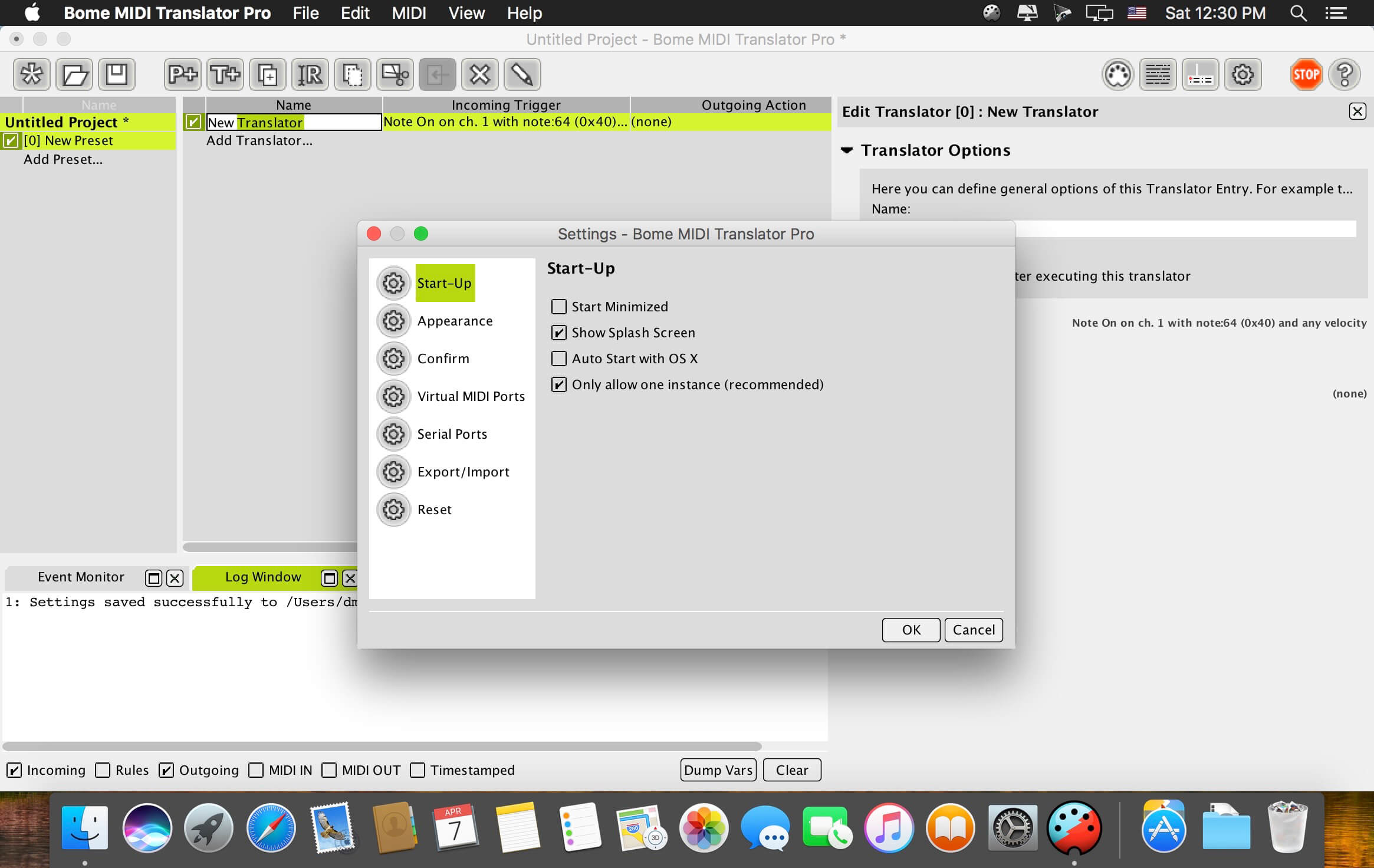1374x868 pixels.
Task: Enable MIDI IN log checkbox
Action: coord(256,770)
